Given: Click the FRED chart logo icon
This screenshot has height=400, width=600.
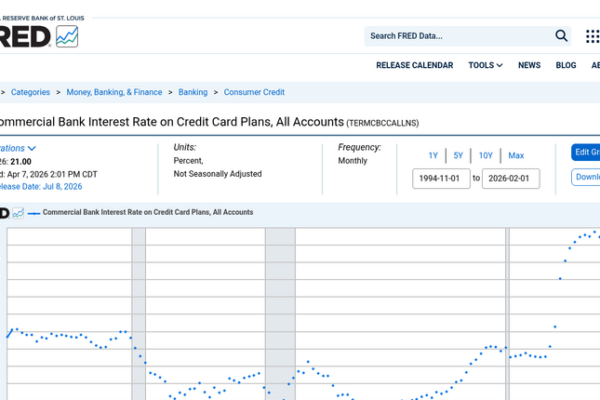Looking at the screenshot, I should [67, 36].
